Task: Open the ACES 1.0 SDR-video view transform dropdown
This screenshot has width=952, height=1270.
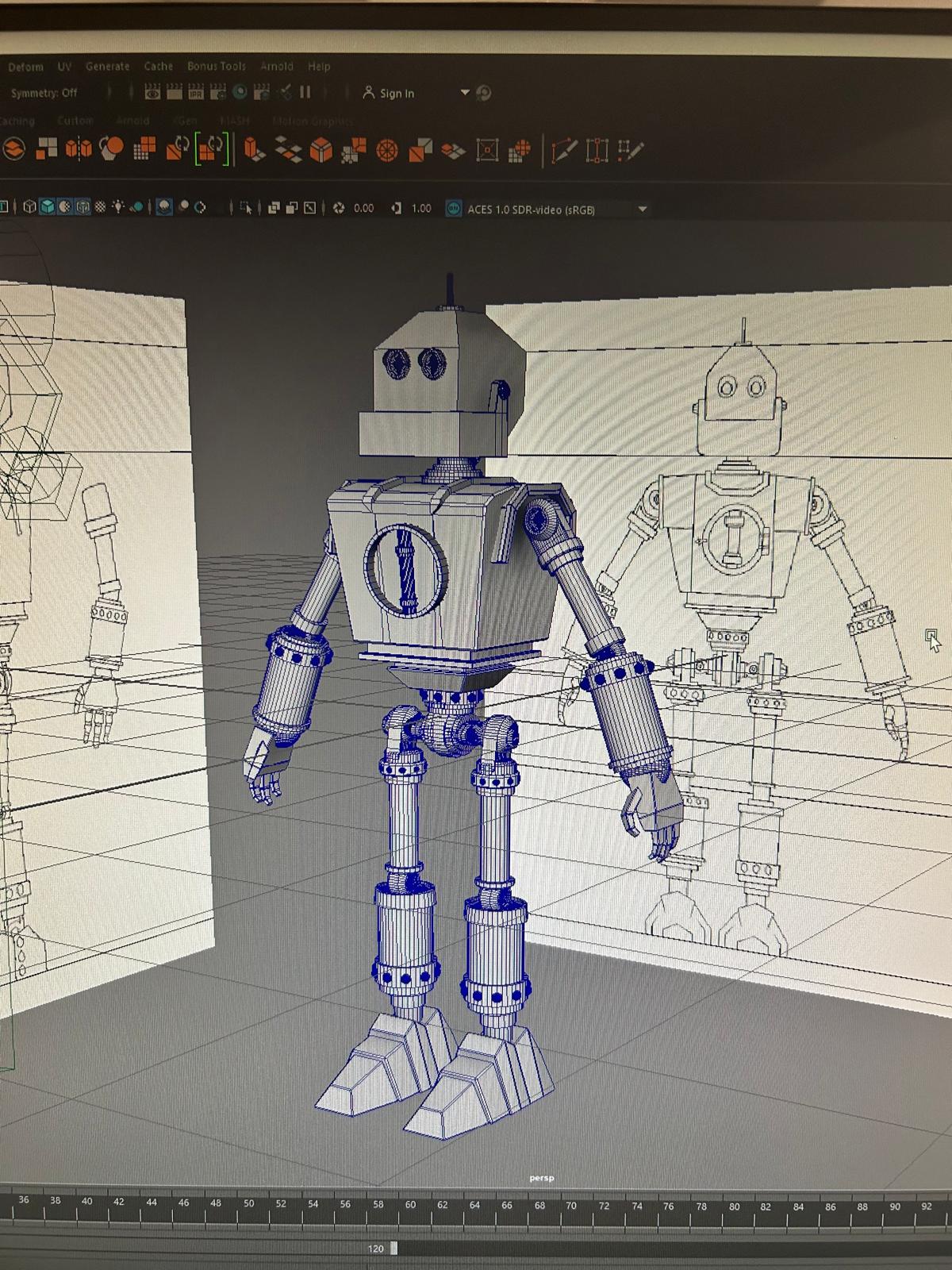Action: [x=642, y=210]
